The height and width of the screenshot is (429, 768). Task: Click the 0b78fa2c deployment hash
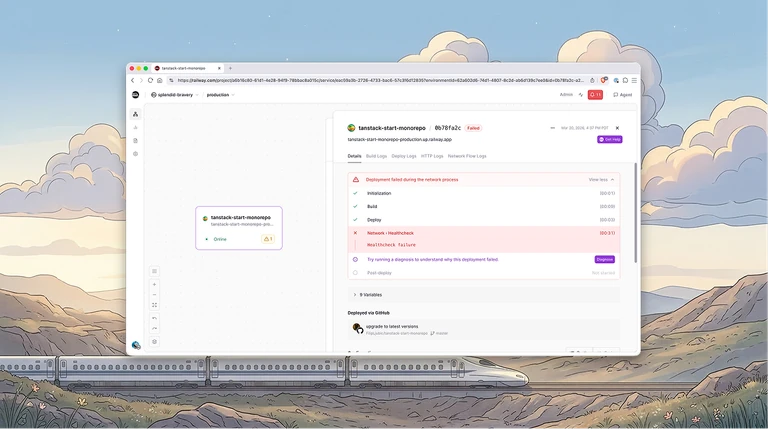(448, 128)
